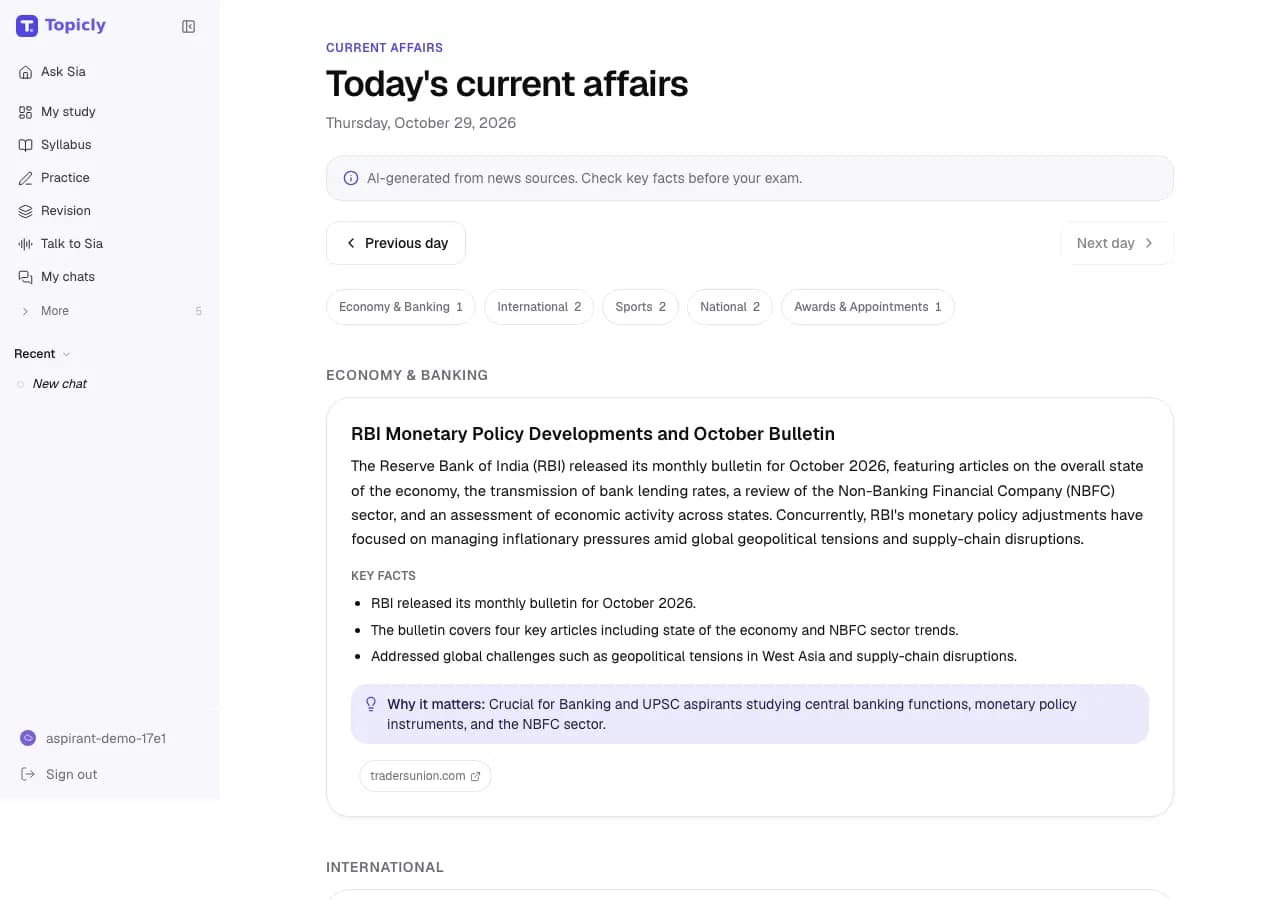This screenshot has height=900, width=1280.
Task: Click the Revision layers icon
Action: tap(26, 211)
